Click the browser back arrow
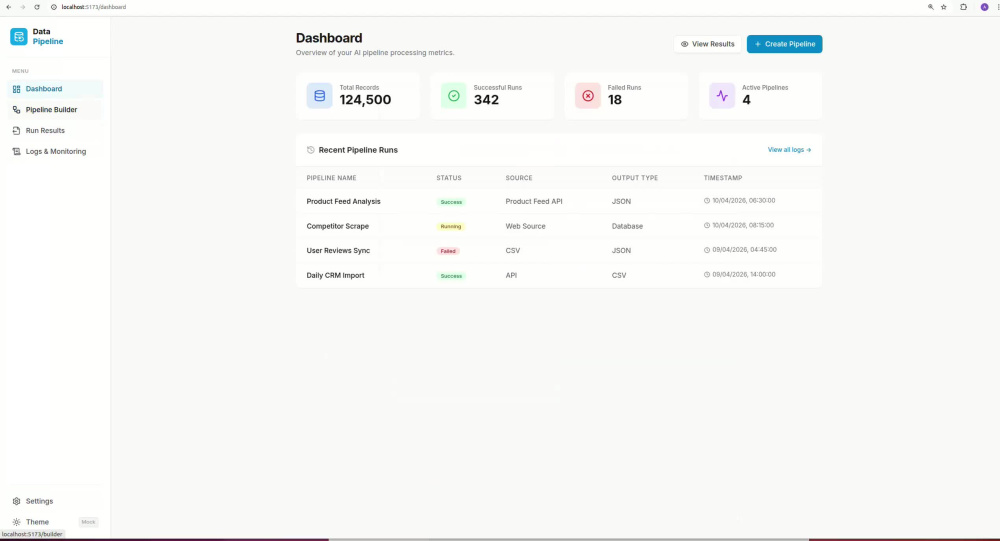Viewport: 1000px width, 541px height. coord(9,7)
